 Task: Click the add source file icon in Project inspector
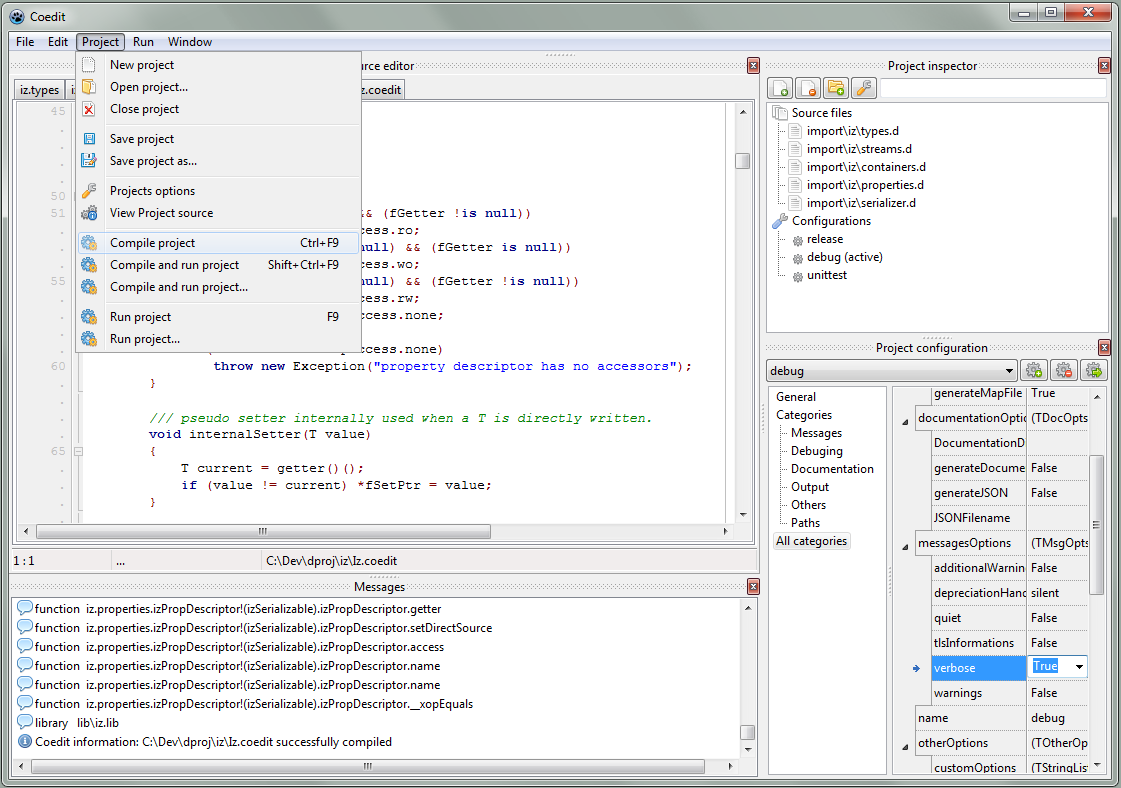pyautogui.click(x=780, y=89)
